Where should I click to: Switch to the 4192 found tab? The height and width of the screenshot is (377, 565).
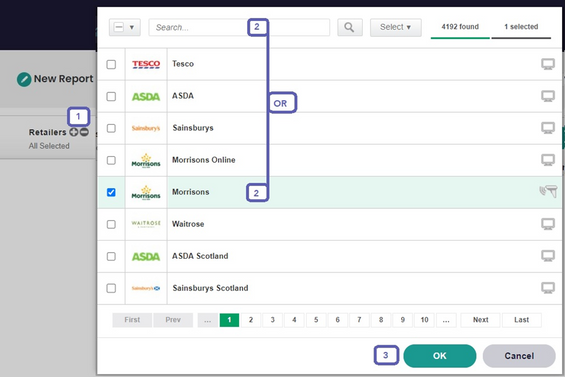point(460,27)
